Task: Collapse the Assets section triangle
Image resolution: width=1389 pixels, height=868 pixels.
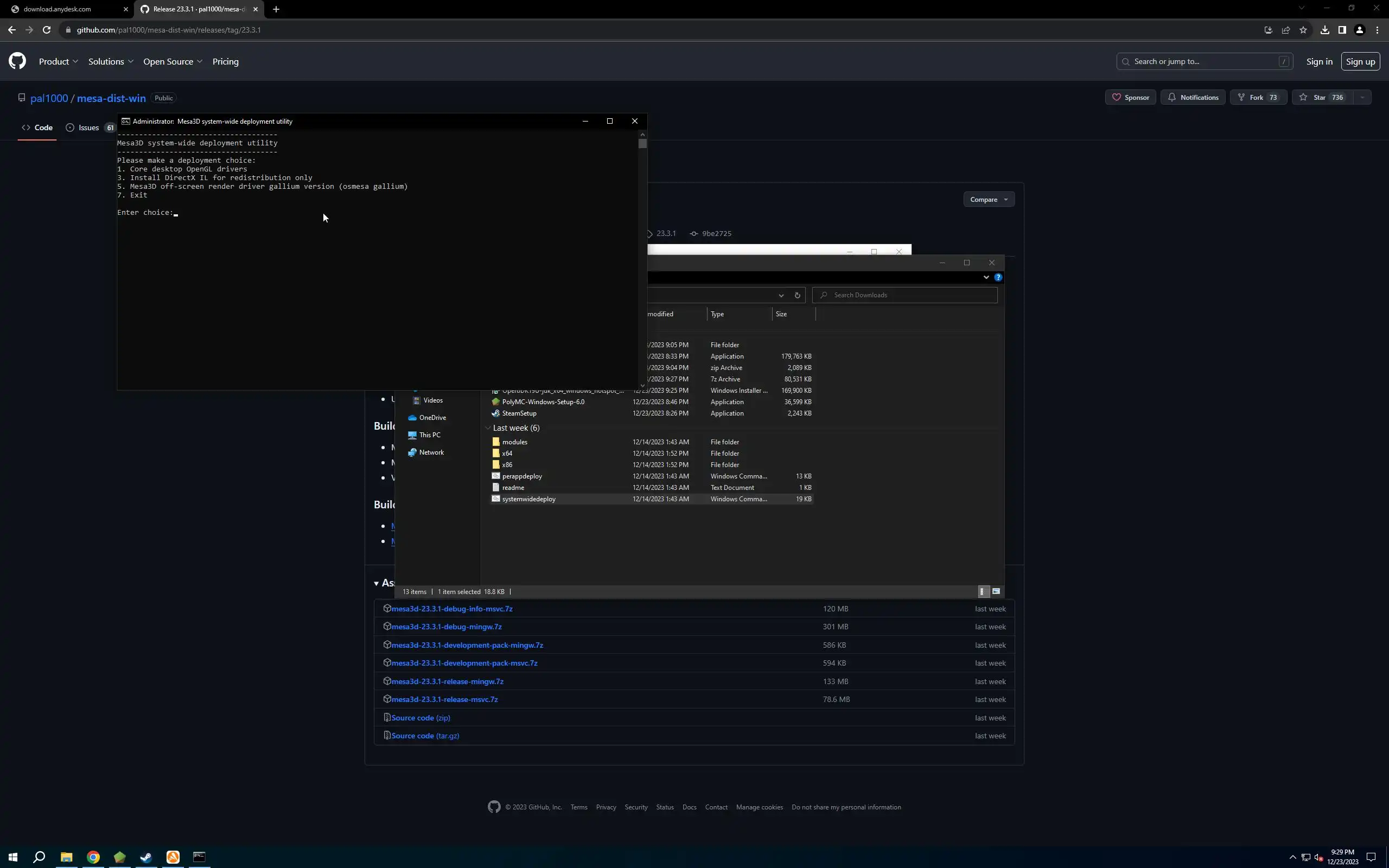Action: point(377,583)
